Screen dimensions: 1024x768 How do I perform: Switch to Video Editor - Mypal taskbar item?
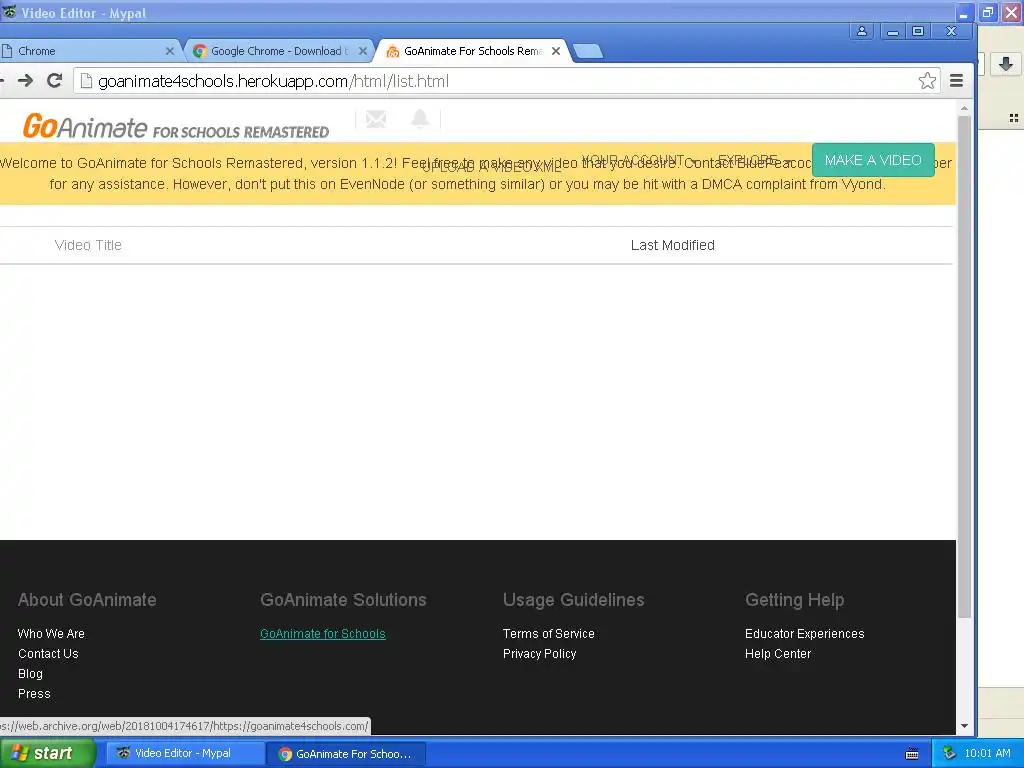[184, 753]
